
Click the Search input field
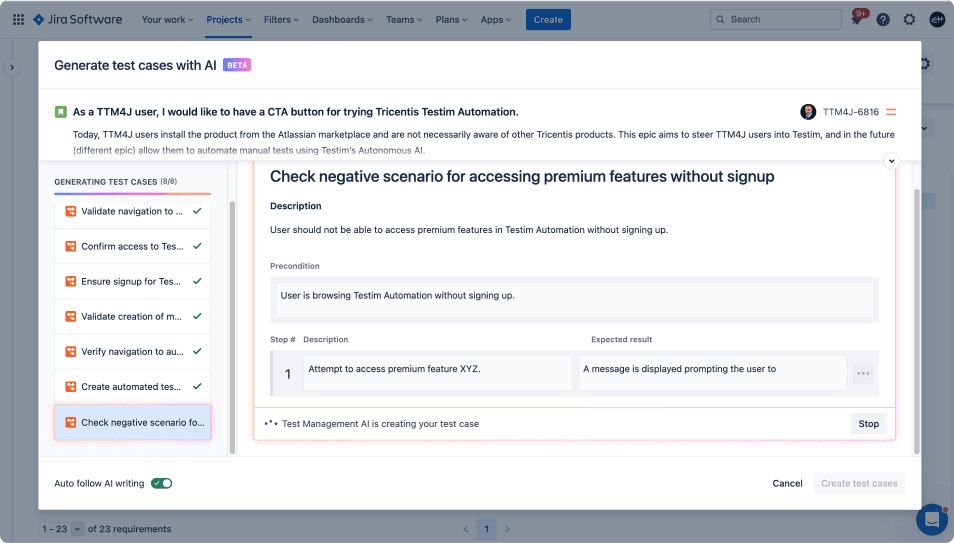point(776,19)
